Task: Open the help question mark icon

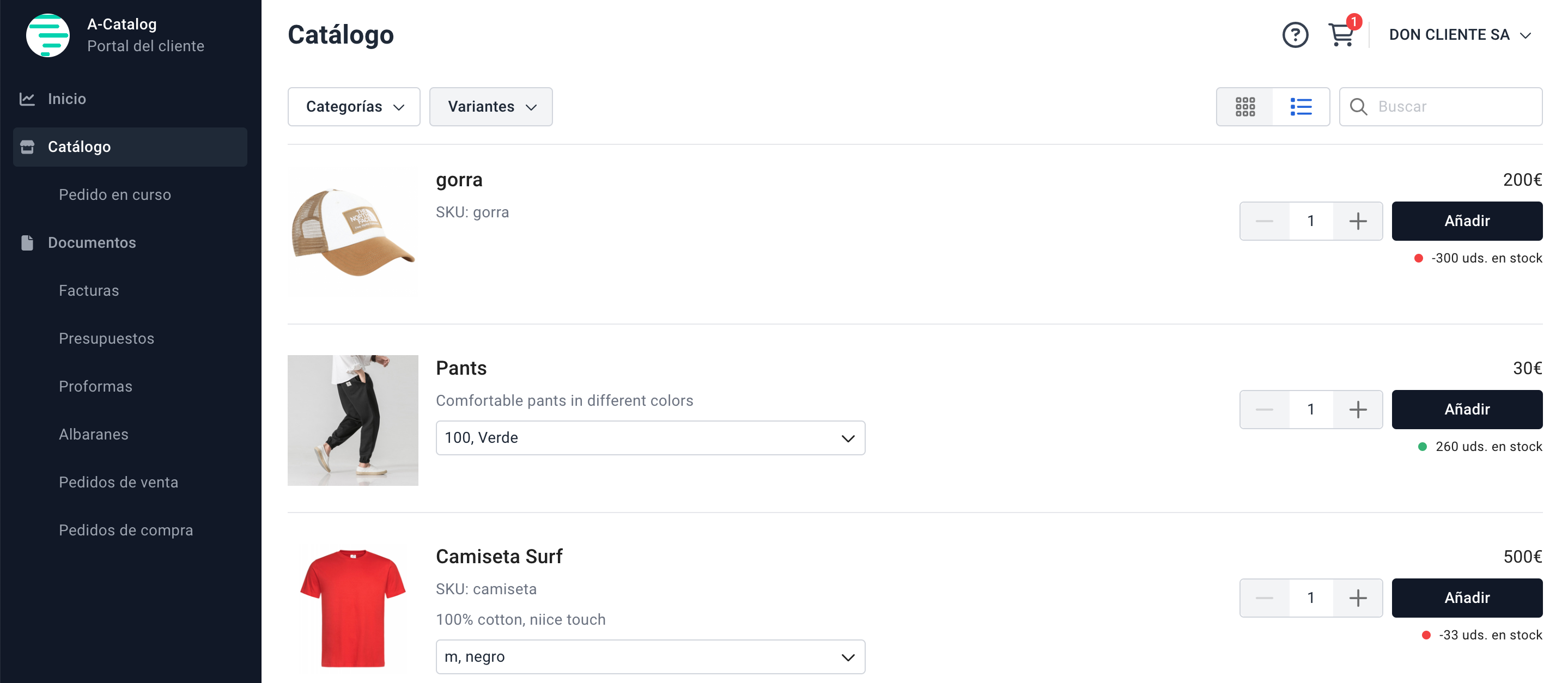Action: click(1294, 35)
